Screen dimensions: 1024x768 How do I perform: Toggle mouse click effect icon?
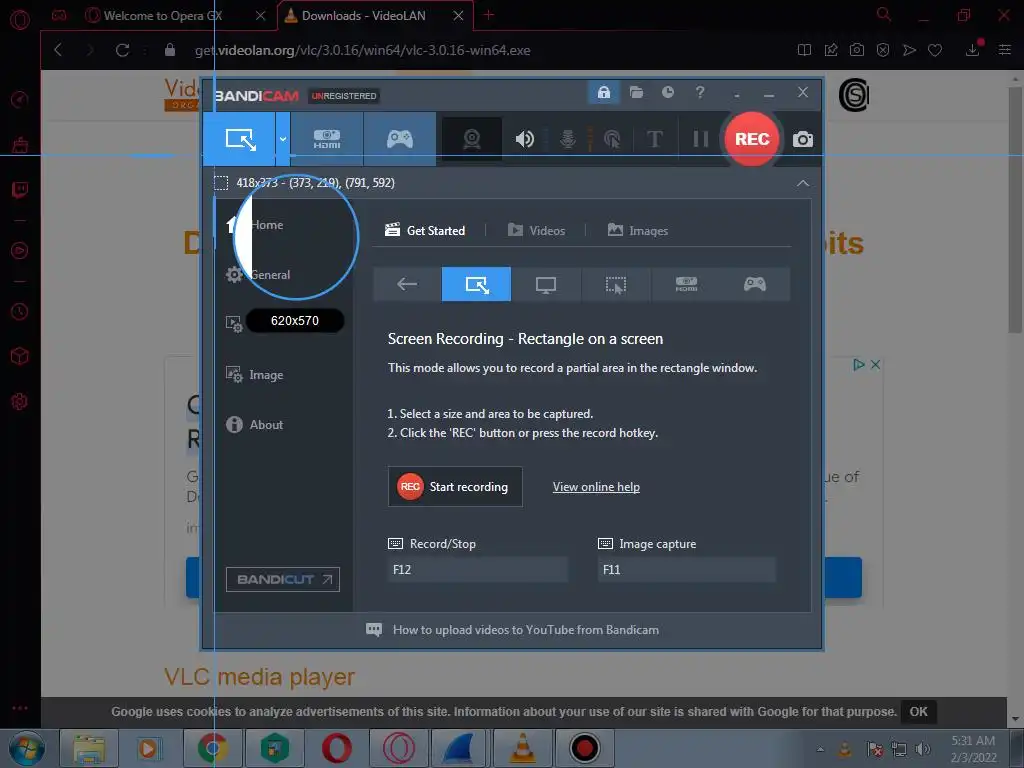click(x=612, y=138)
